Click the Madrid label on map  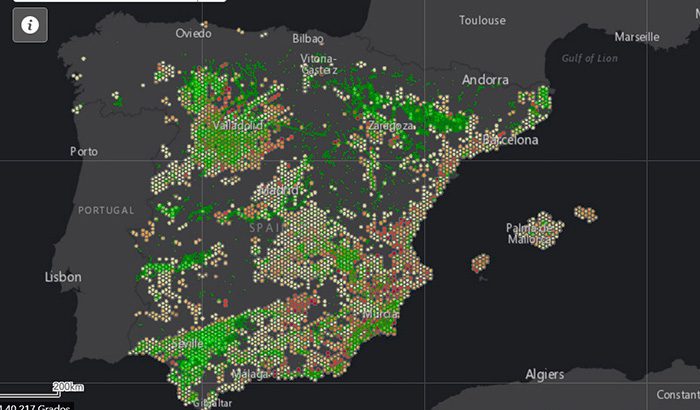click(278, 189)
